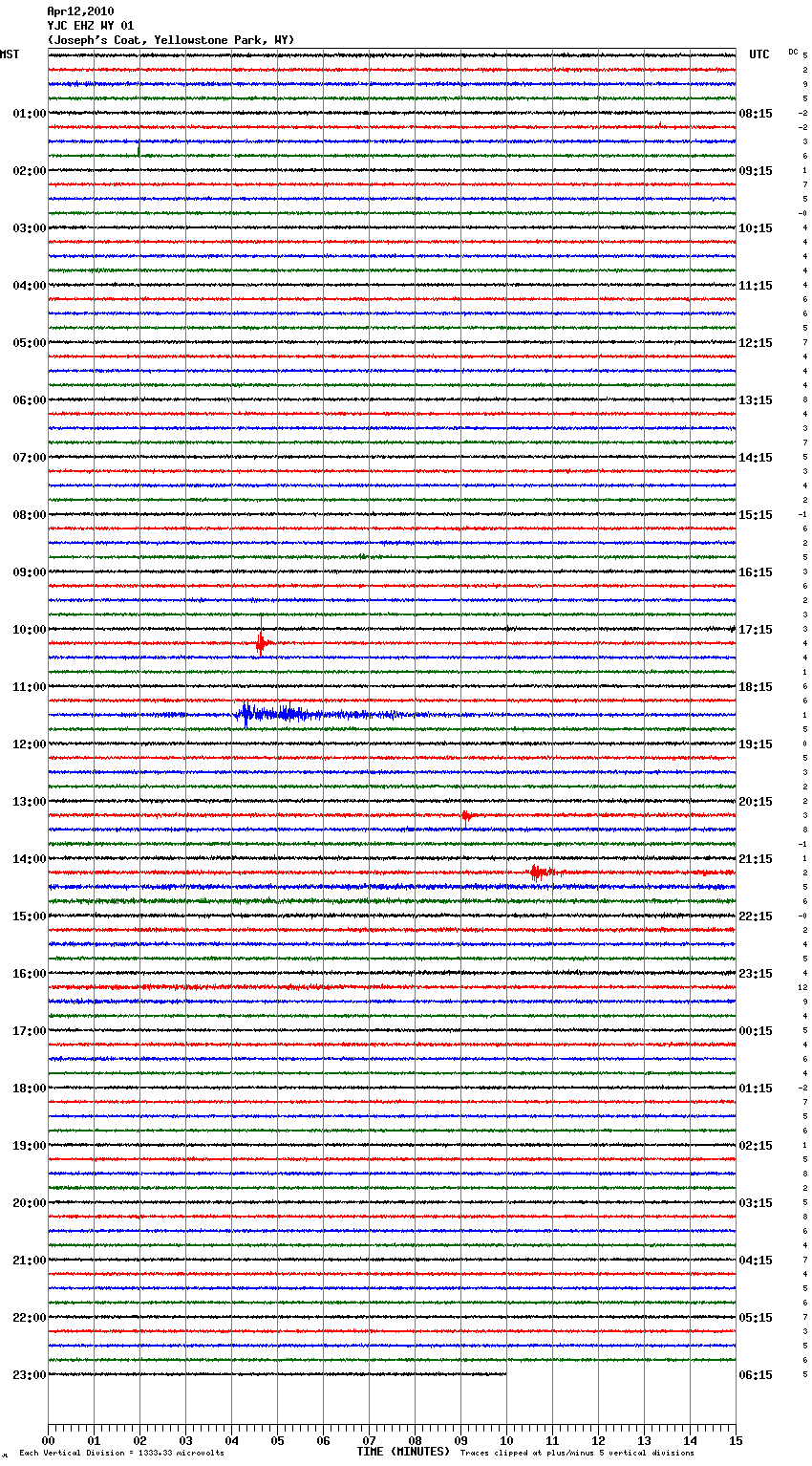Click the 10:00 MST time label
Image resolution: width=812 pixels, height=1466 pixels.
(30, 630)
